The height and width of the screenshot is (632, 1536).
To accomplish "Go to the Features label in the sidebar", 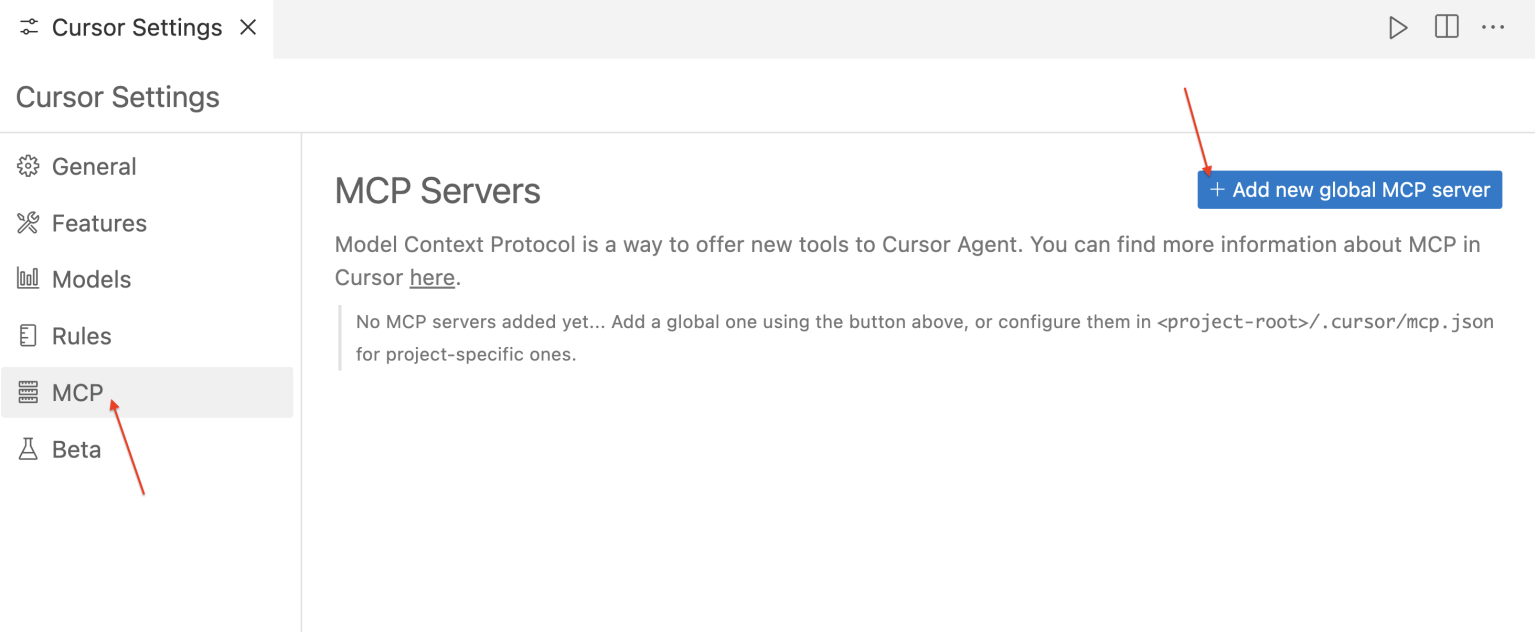I will [x=99, y=223].
